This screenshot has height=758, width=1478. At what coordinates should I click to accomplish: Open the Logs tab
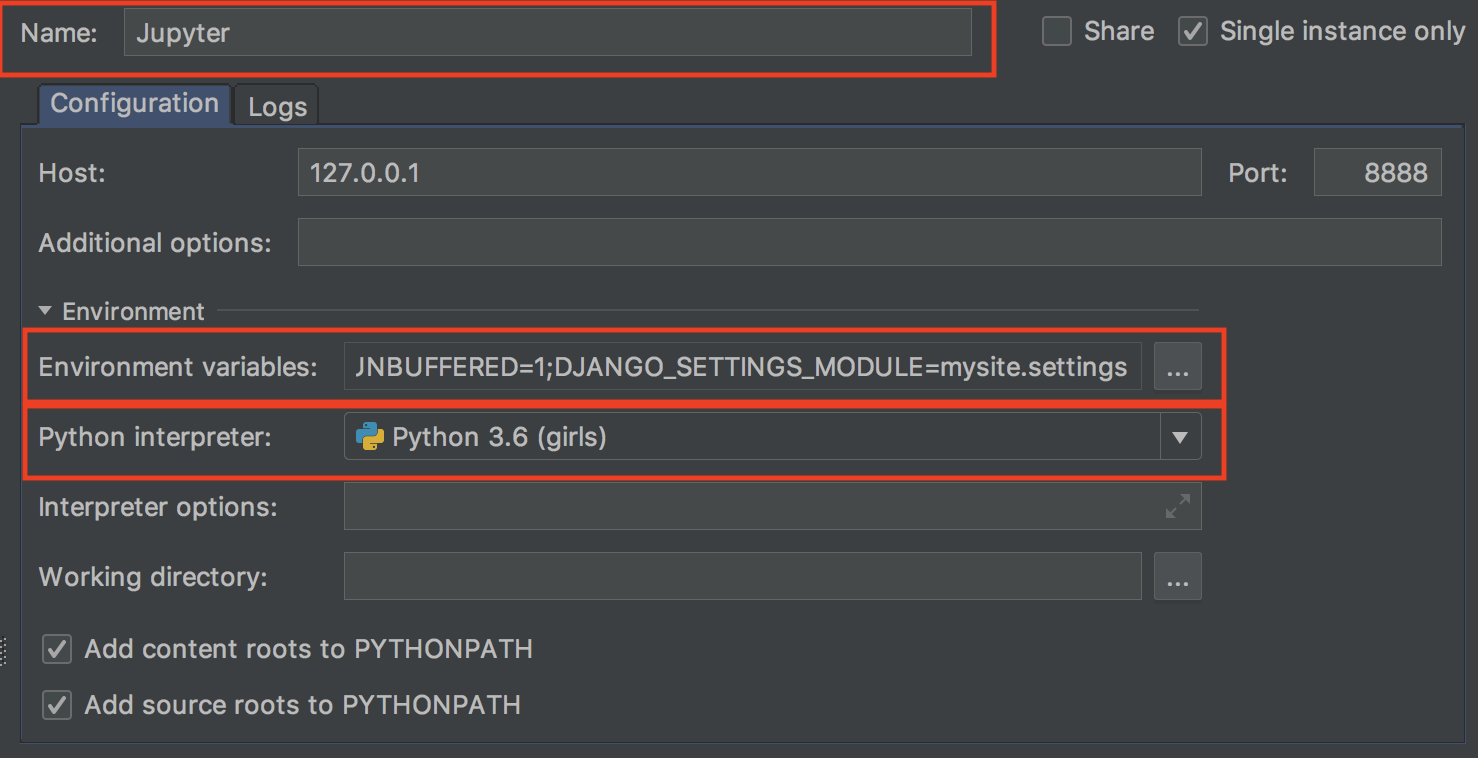point(277,107)
